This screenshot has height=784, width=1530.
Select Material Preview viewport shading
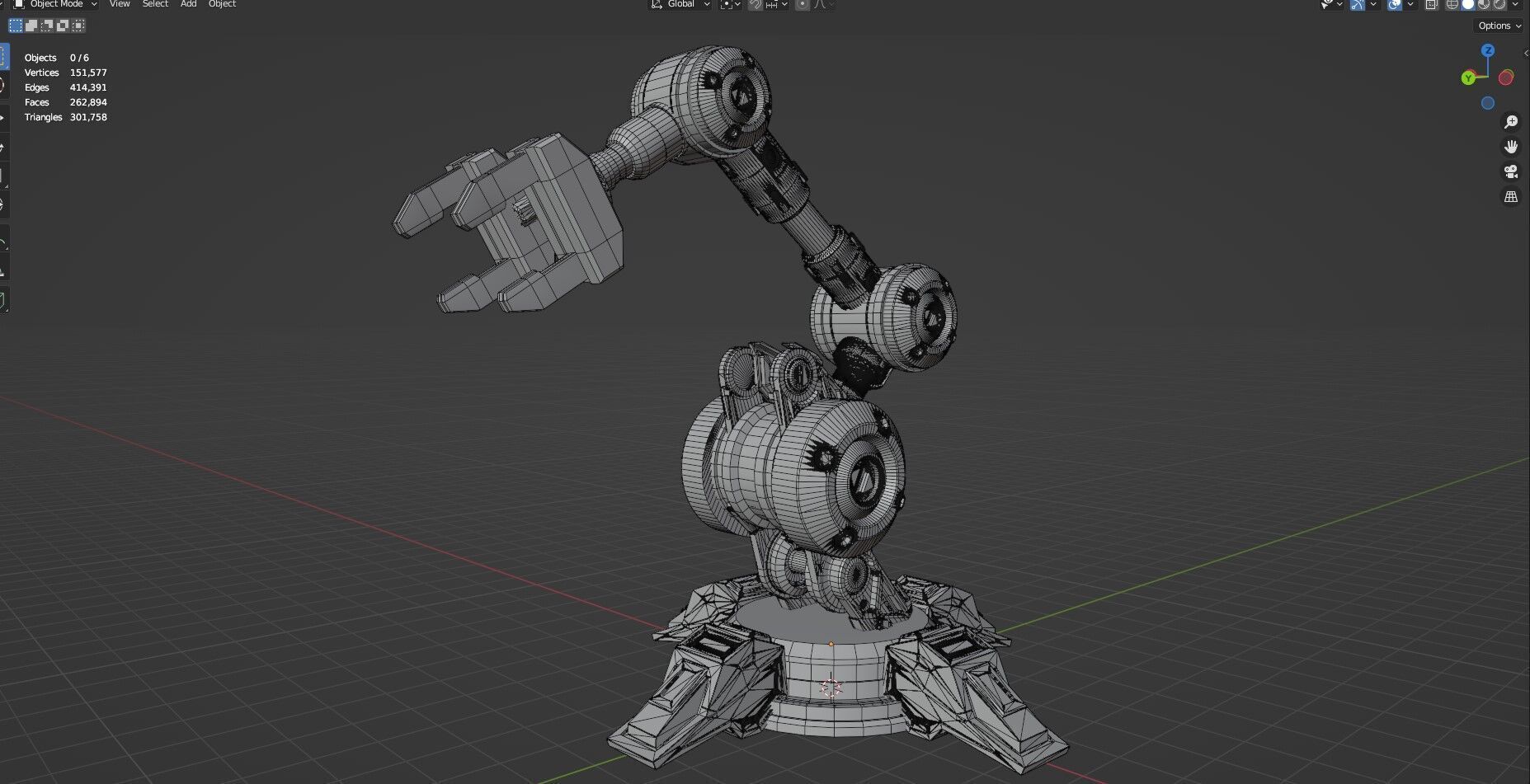click(1484, 4)
